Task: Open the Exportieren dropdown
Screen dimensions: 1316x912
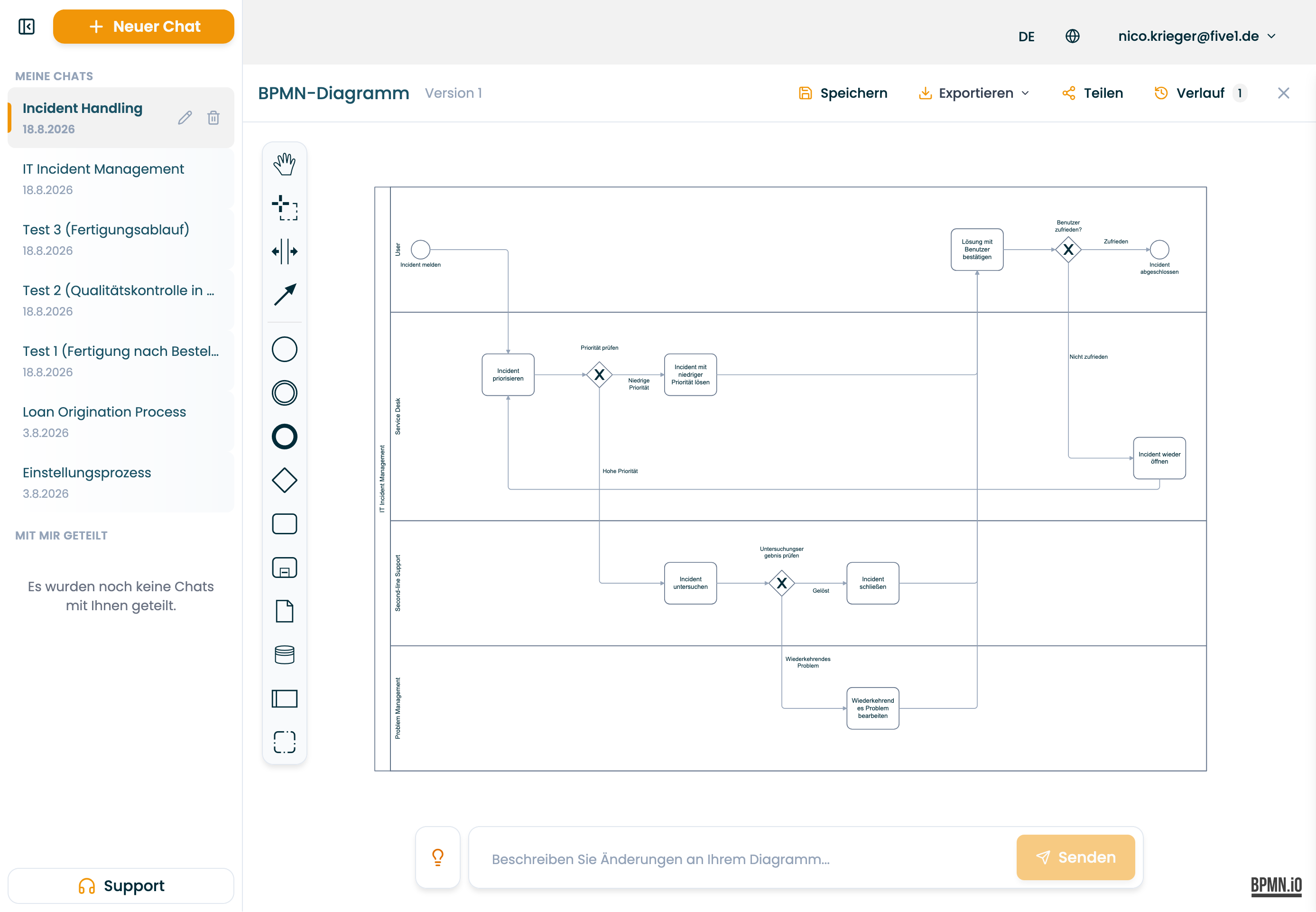Action: pos(974,93)
